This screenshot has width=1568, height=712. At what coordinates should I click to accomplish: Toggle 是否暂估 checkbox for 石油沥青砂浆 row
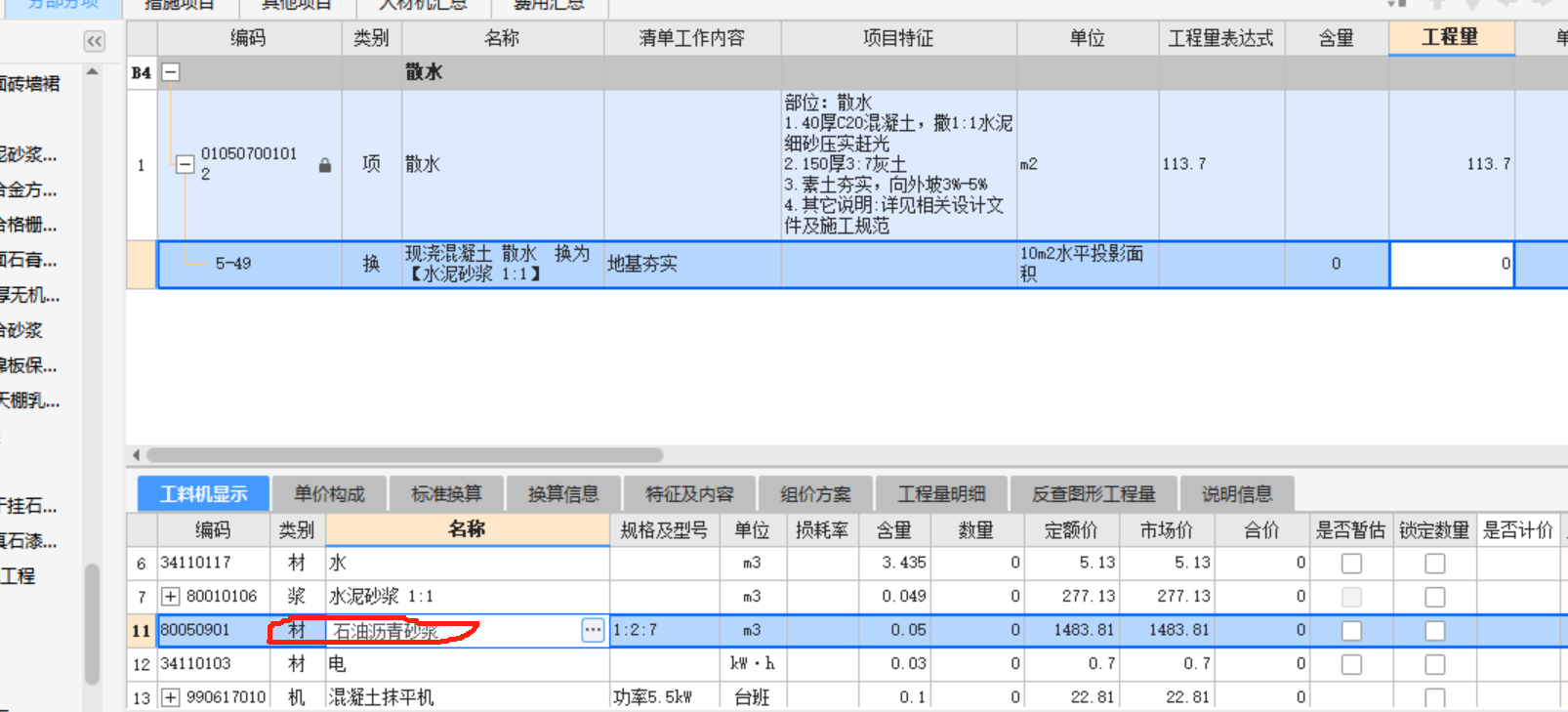[1351, 631]
